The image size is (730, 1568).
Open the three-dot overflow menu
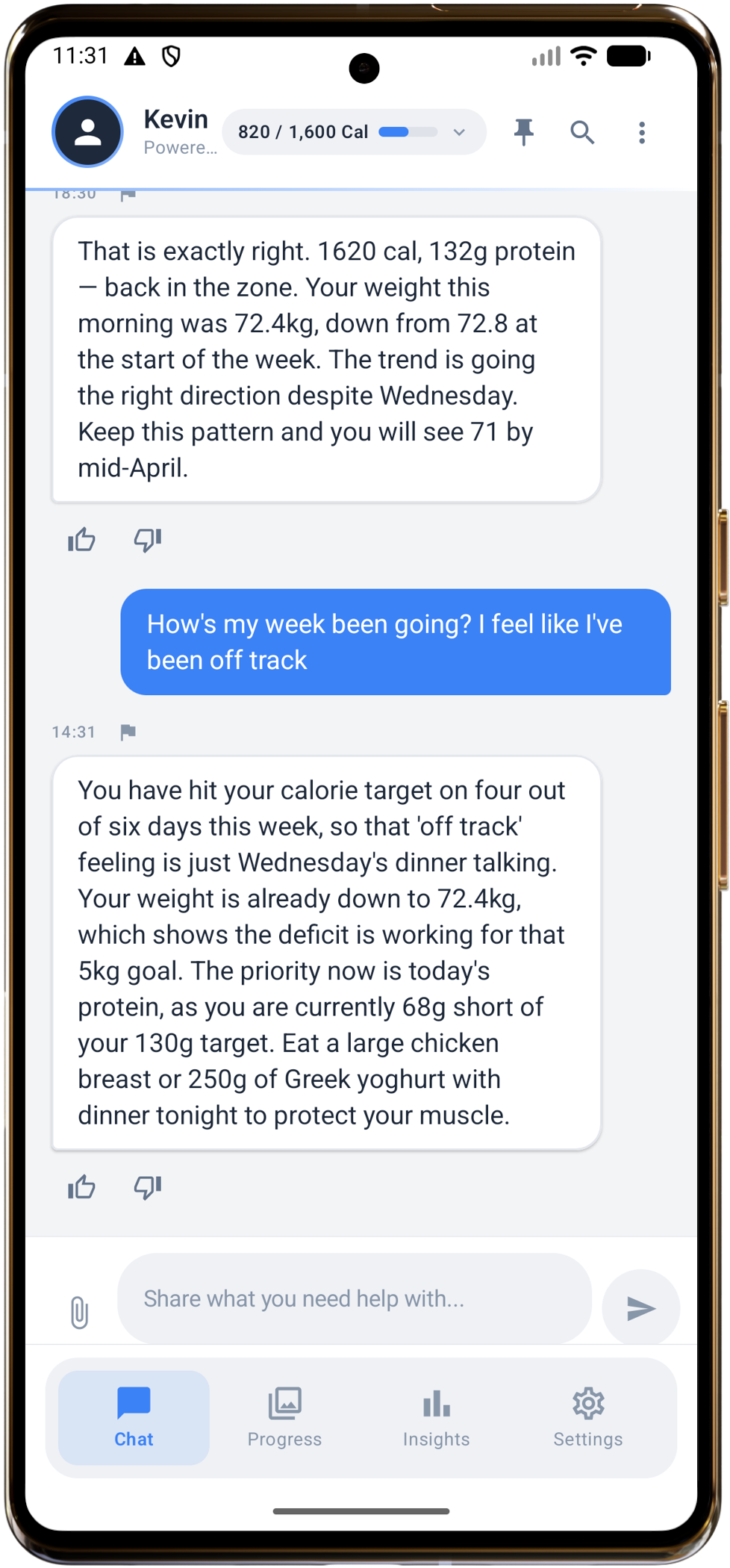pos(640,132)
